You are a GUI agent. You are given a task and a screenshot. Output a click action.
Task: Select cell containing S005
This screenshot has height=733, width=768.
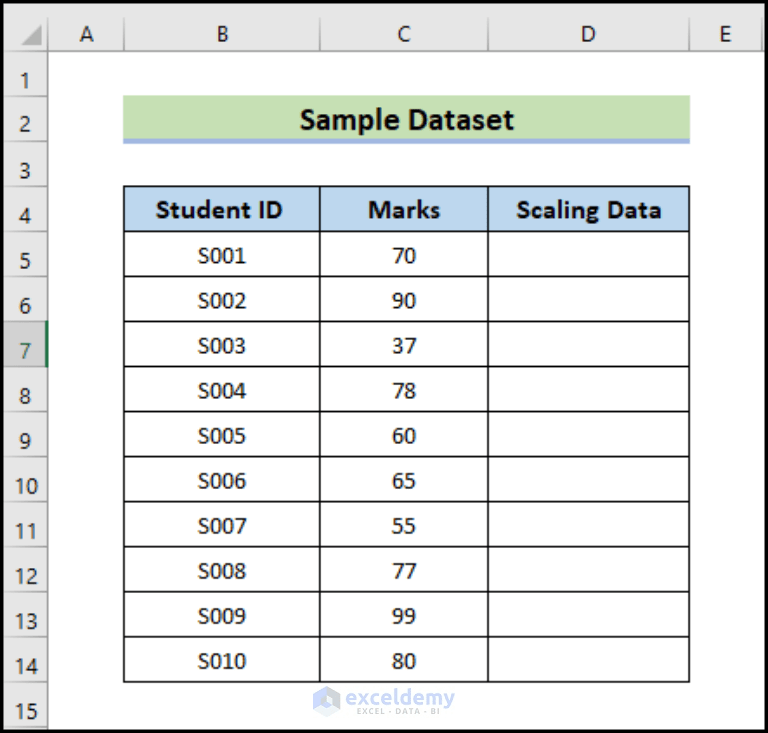click(222, 434)
